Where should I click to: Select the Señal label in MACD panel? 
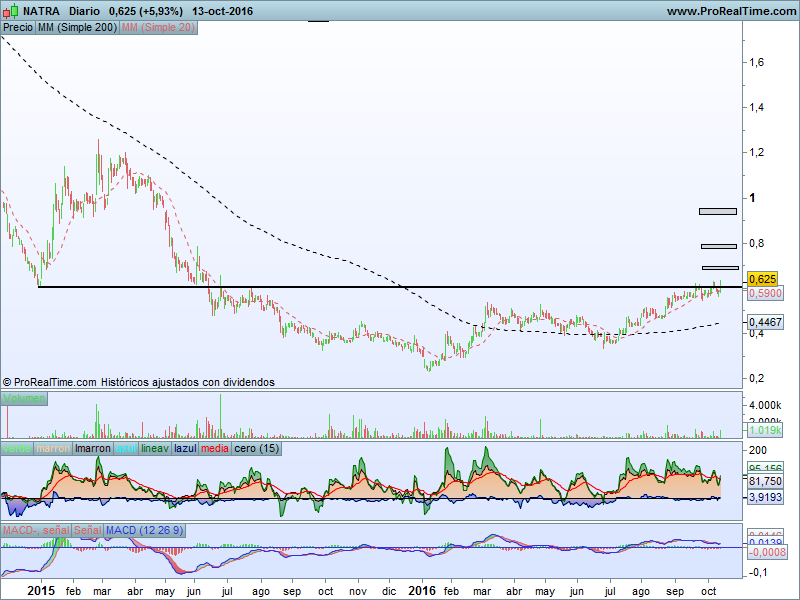pyautogui.click(x=88, y=529)
